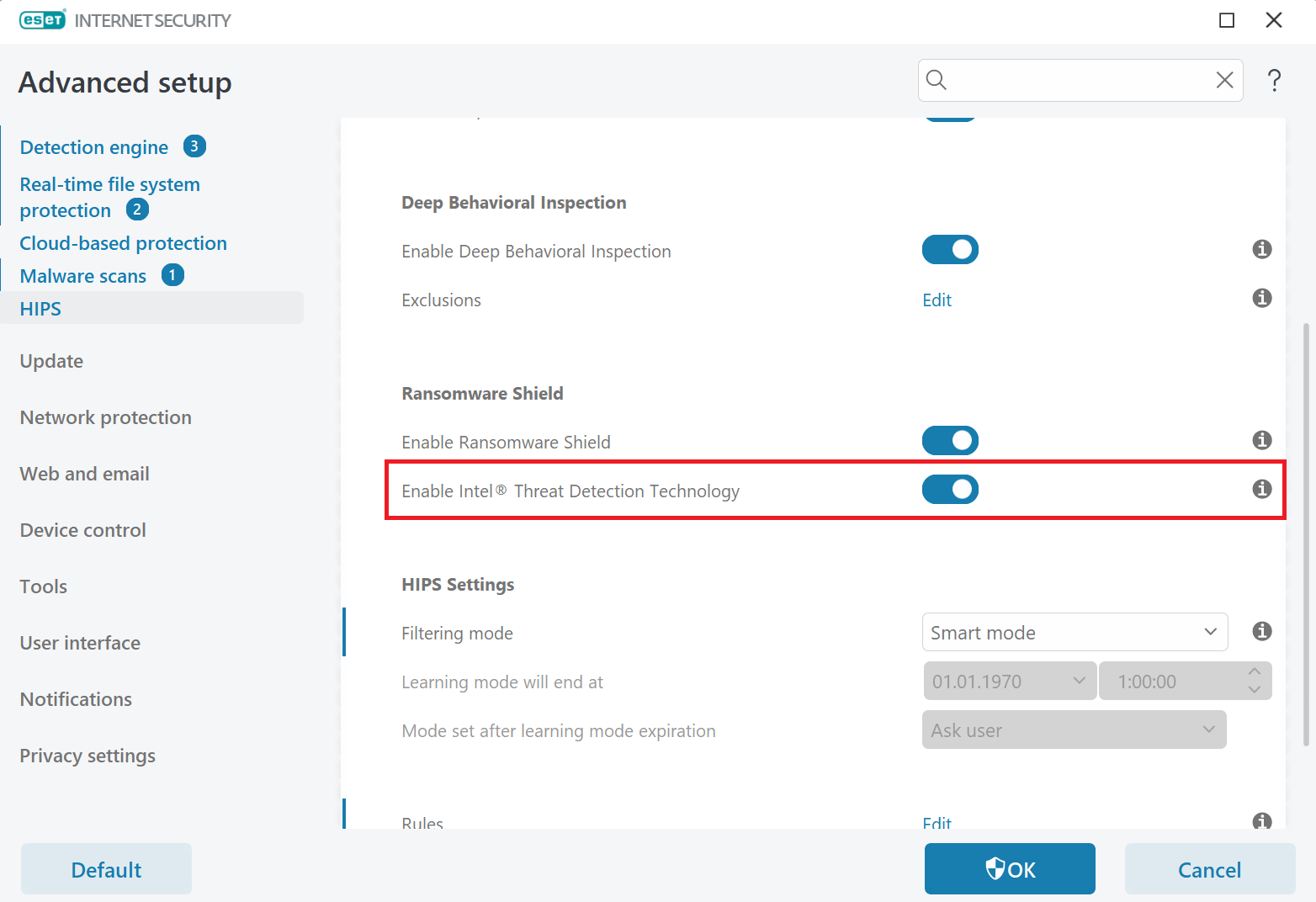The height and width of the screenshot is (902, 1316).
Task: Turn off Intel Threat Detection Technology
Action: 950,490
